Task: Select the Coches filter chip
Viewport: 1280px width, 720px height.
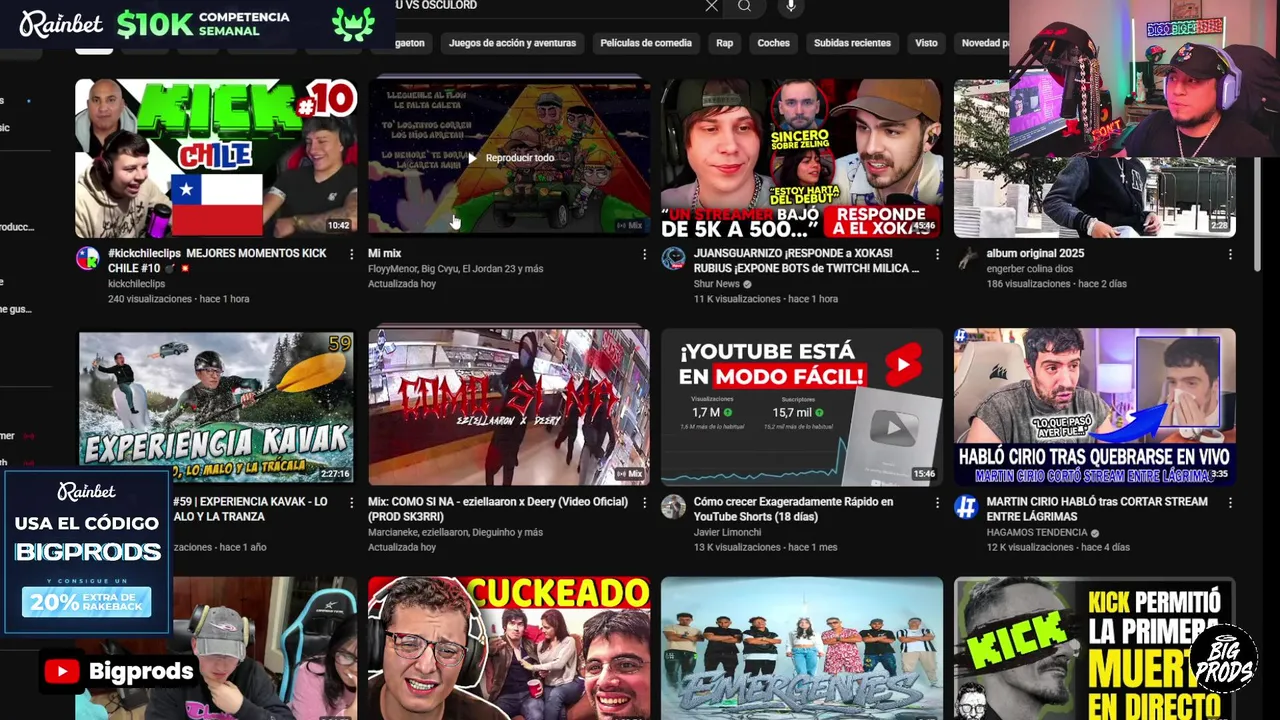Action: [773, 43]
